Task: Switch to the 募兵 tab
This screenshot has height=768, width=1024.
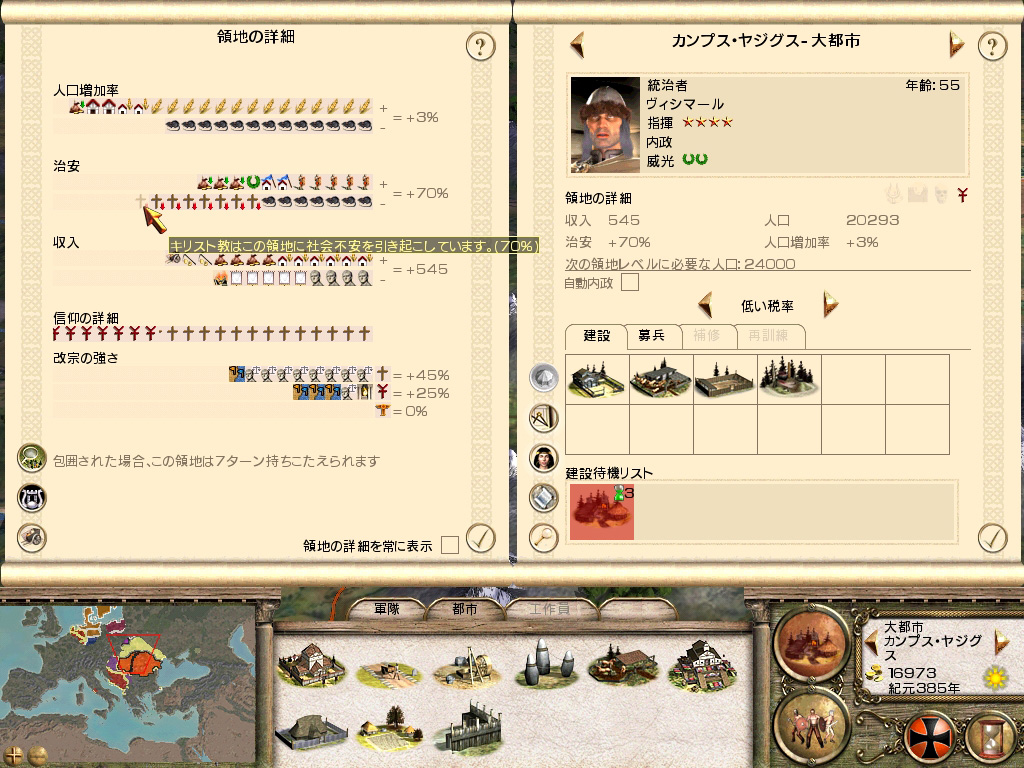Action: pos(651,336)
